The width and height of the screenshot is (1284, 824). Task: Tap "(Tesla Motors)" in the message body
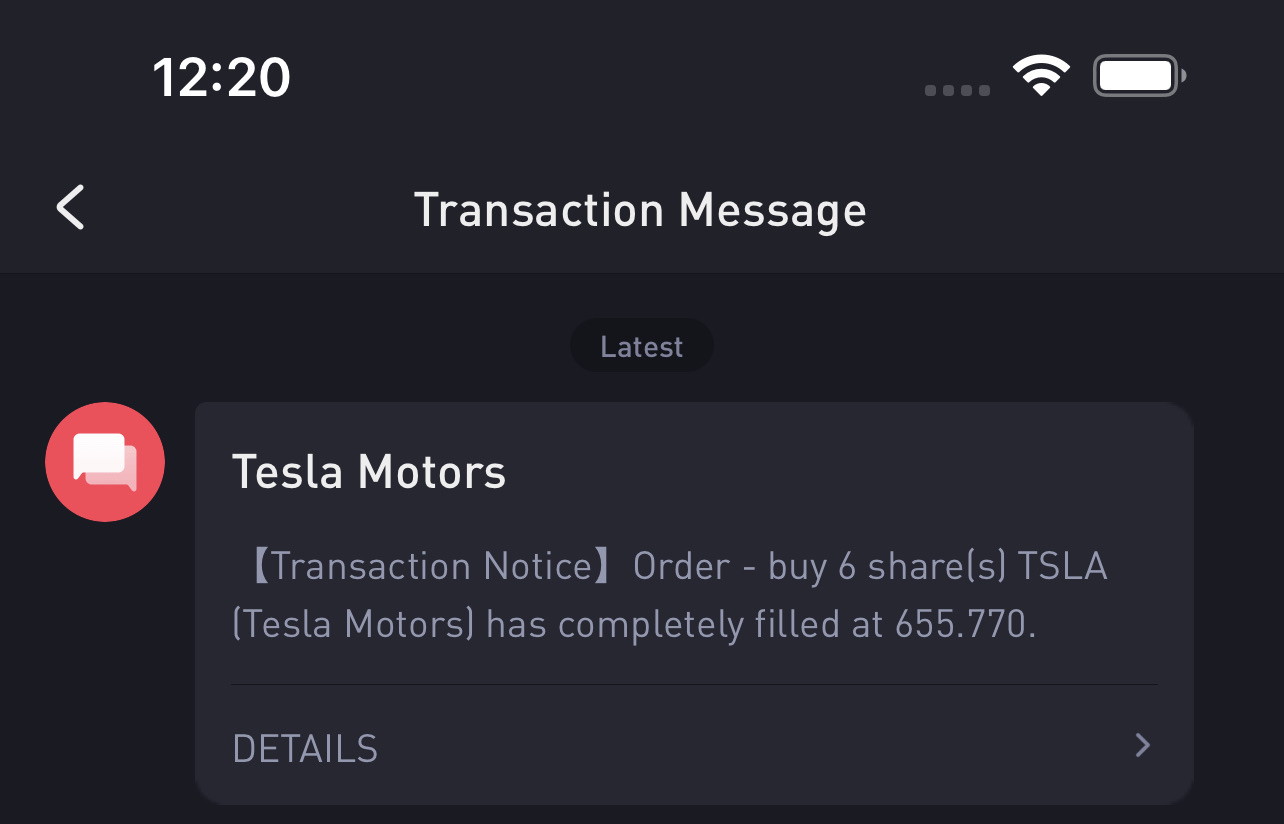tap(353, 625)
